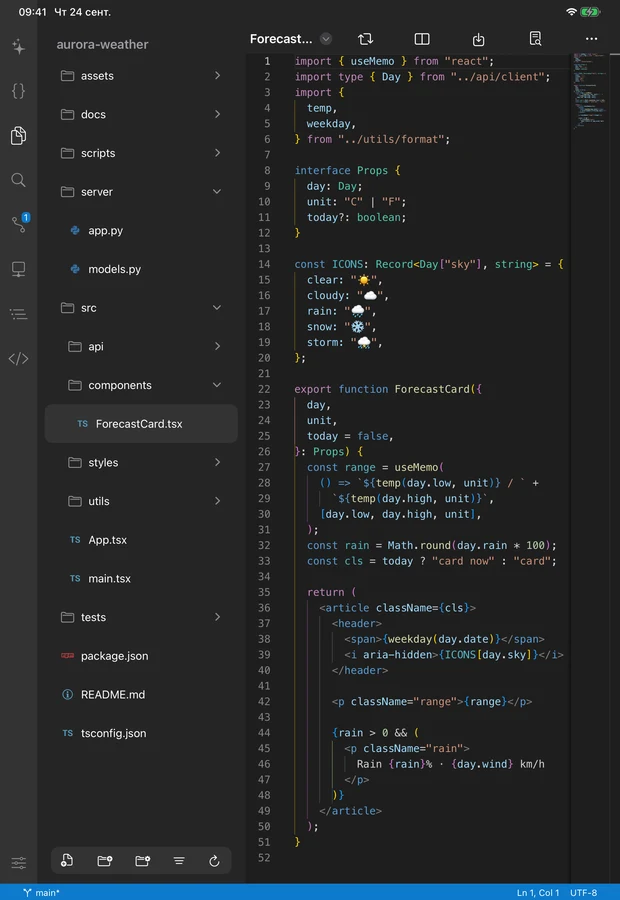Click the download to tray icon
This screenshot has height=900, width=620.
click(478, 39)
